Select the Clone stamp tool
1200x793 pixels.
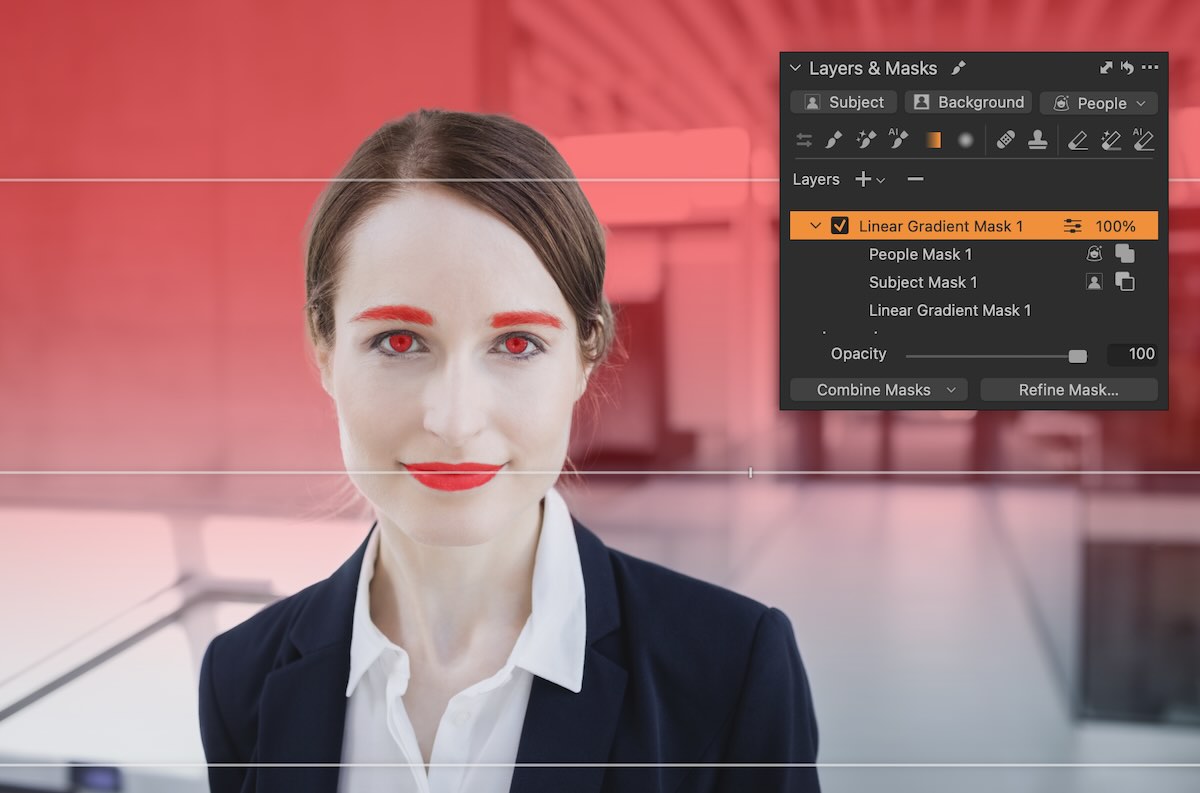(x=1038, y=140)
